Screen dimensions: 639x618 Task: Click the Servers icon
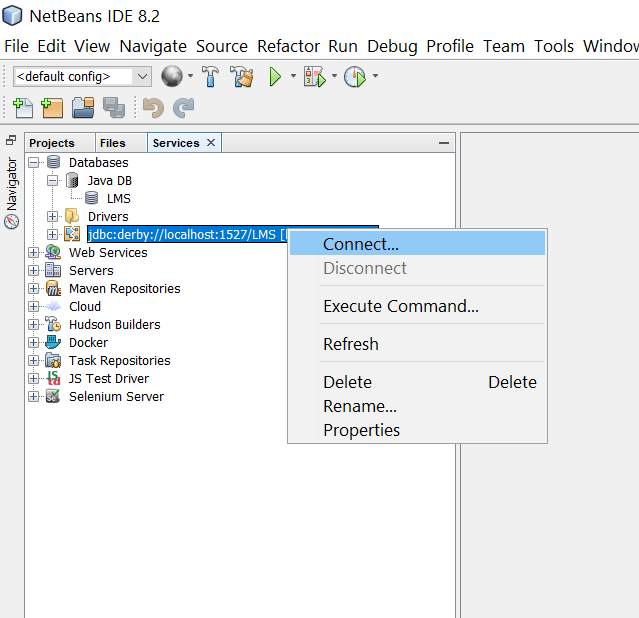tap(53, 270)
